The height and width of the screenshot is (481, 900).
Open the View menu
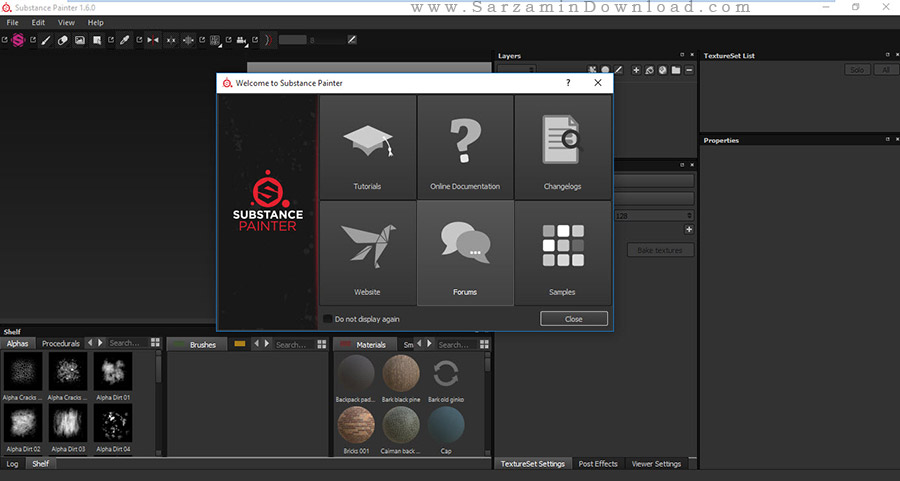(66, 22)
